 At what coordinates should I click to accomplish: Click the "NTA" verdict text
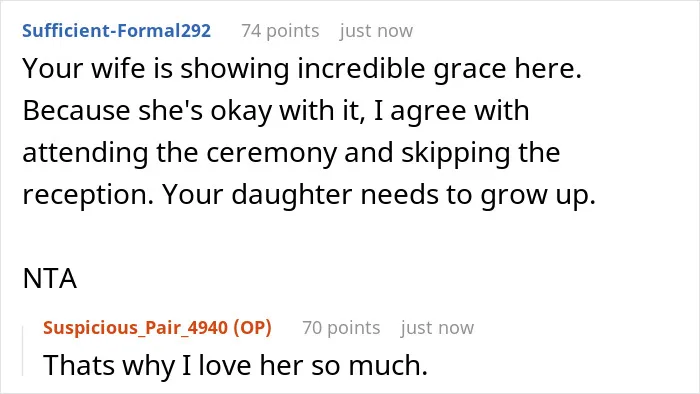pyautogui.click(x=50, y=278)
